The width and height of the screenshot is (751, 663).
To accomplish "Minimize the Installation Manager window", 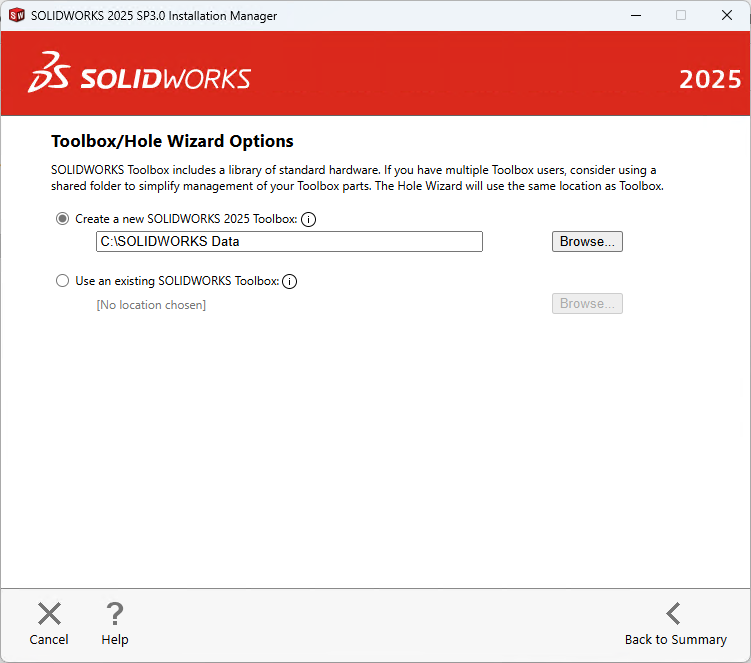I will coord(634,15).
